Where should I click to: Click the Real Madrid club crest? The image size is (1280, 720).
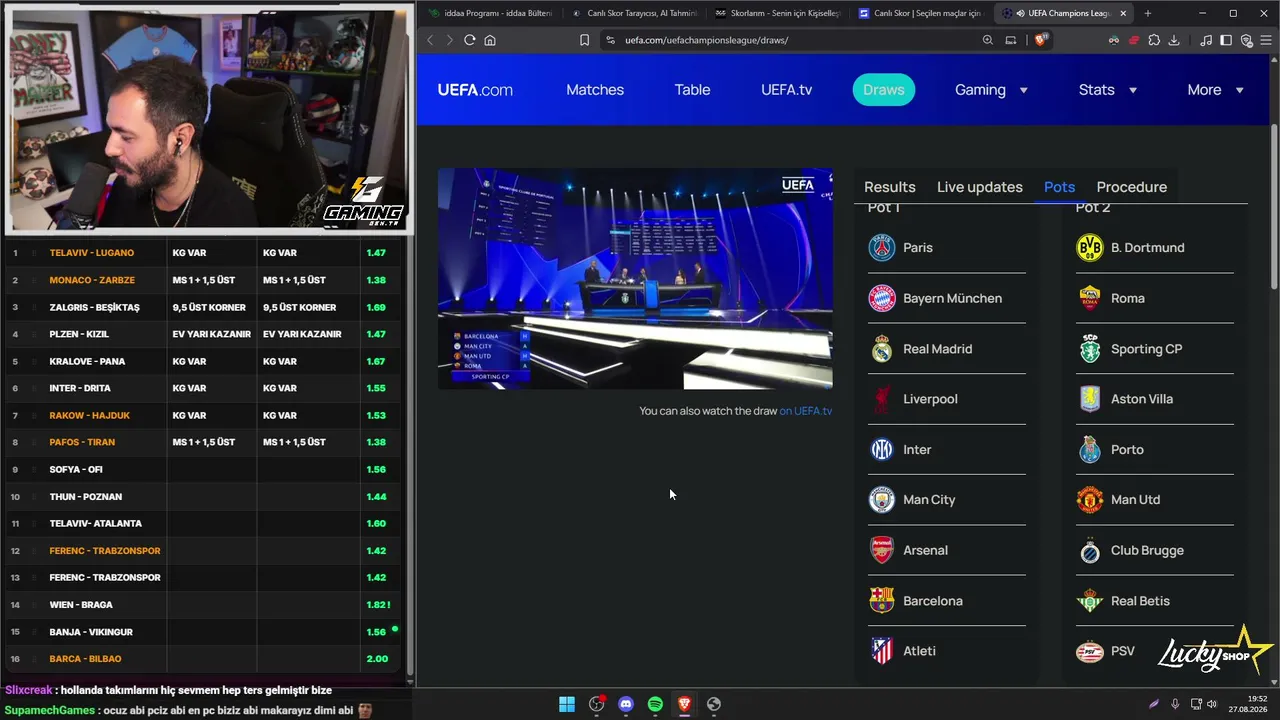pyautogui.click(x=881, y=349)
